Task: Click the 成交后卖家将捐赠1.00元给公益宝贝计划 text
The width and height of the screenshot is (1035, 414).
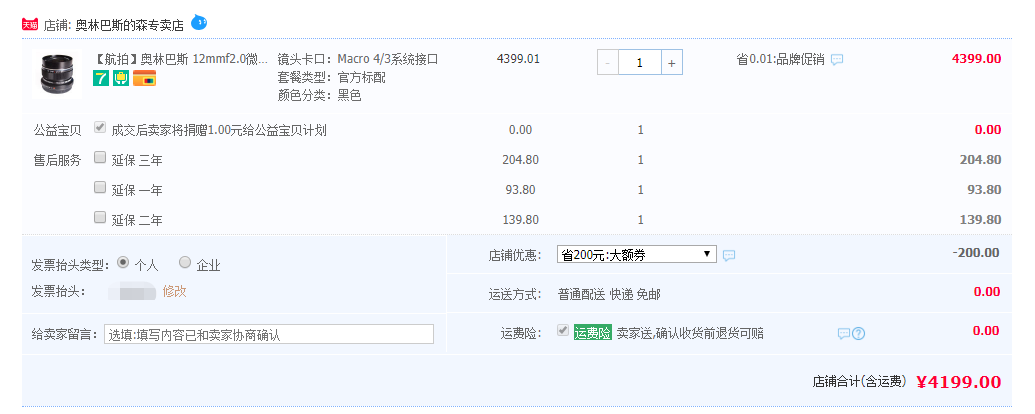Action: 219,130
